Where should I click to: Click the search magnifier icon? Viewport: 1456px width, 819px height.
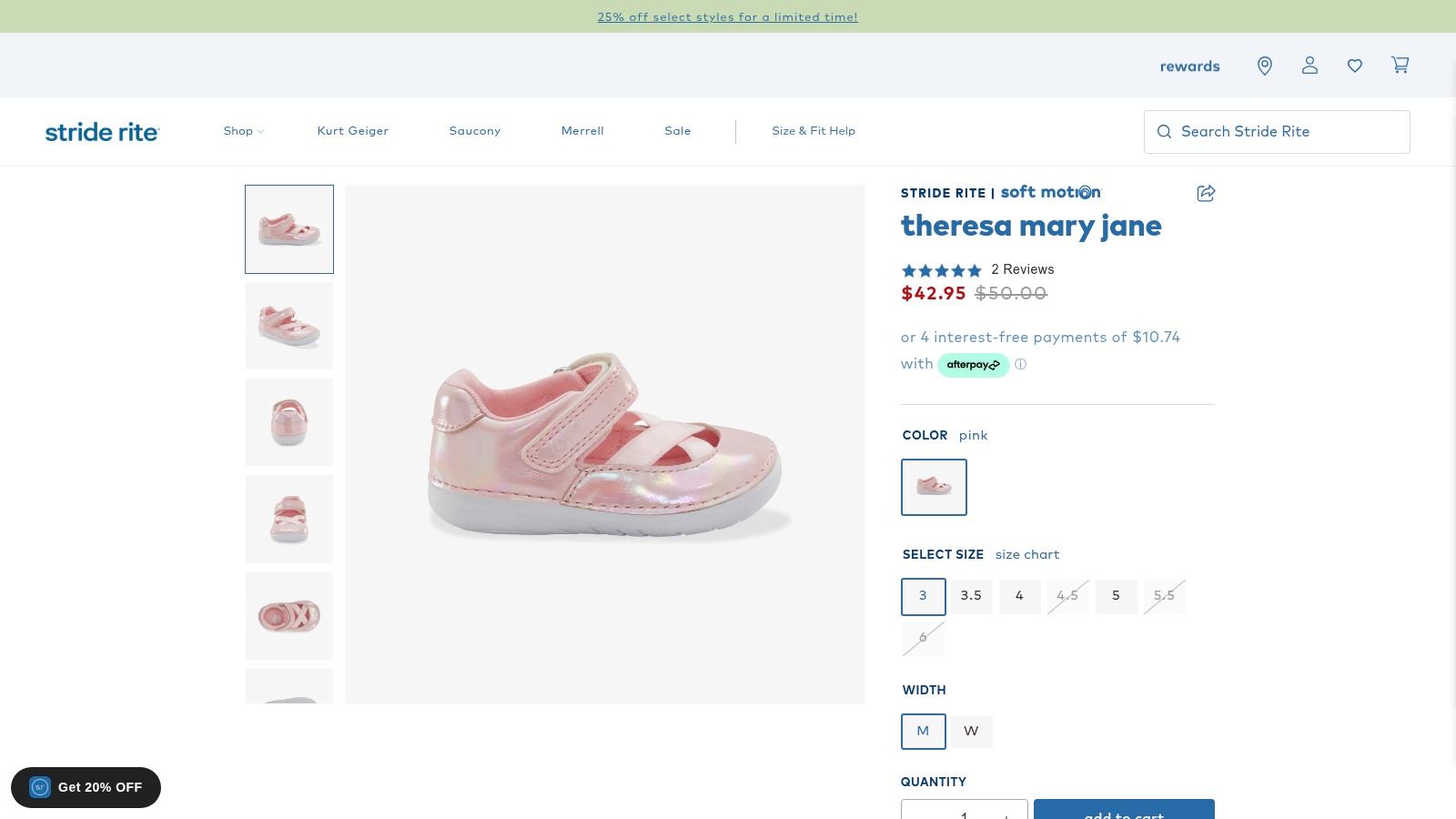coord(1164,131)
